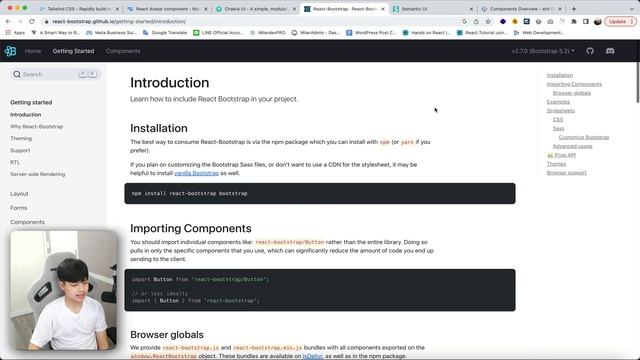The height and width of the screenshot is (360, 640).
Task: Toggle the Chrome side panel icon
Action: [586, 21]
